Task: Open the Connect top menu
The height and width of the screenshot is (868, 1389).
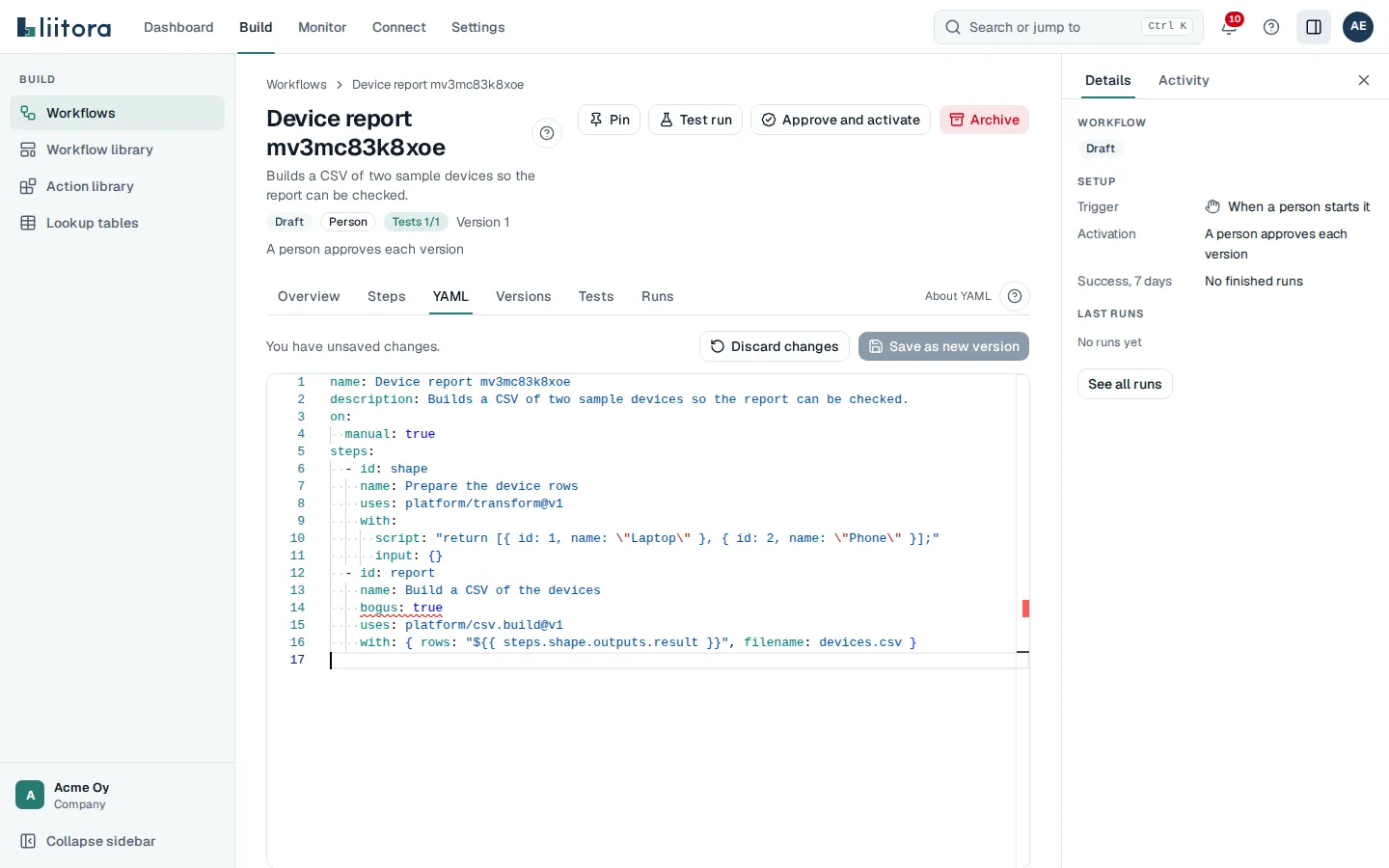Action: pos(398,27)
